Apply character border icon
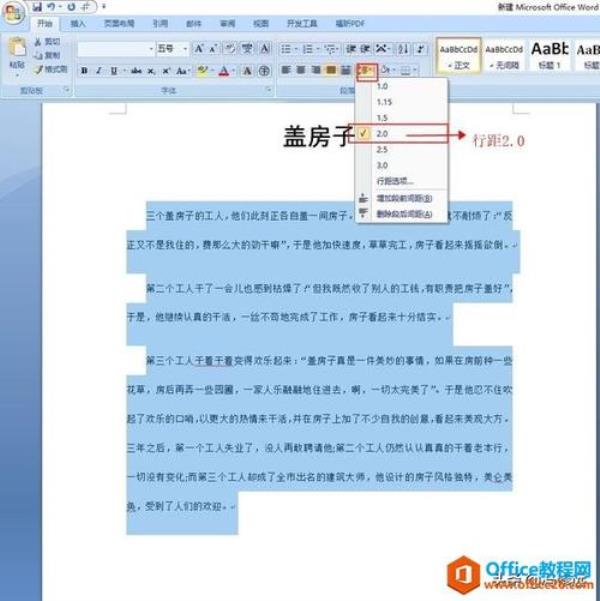Viewport: 600px width, 601px height. pos(265,49)
